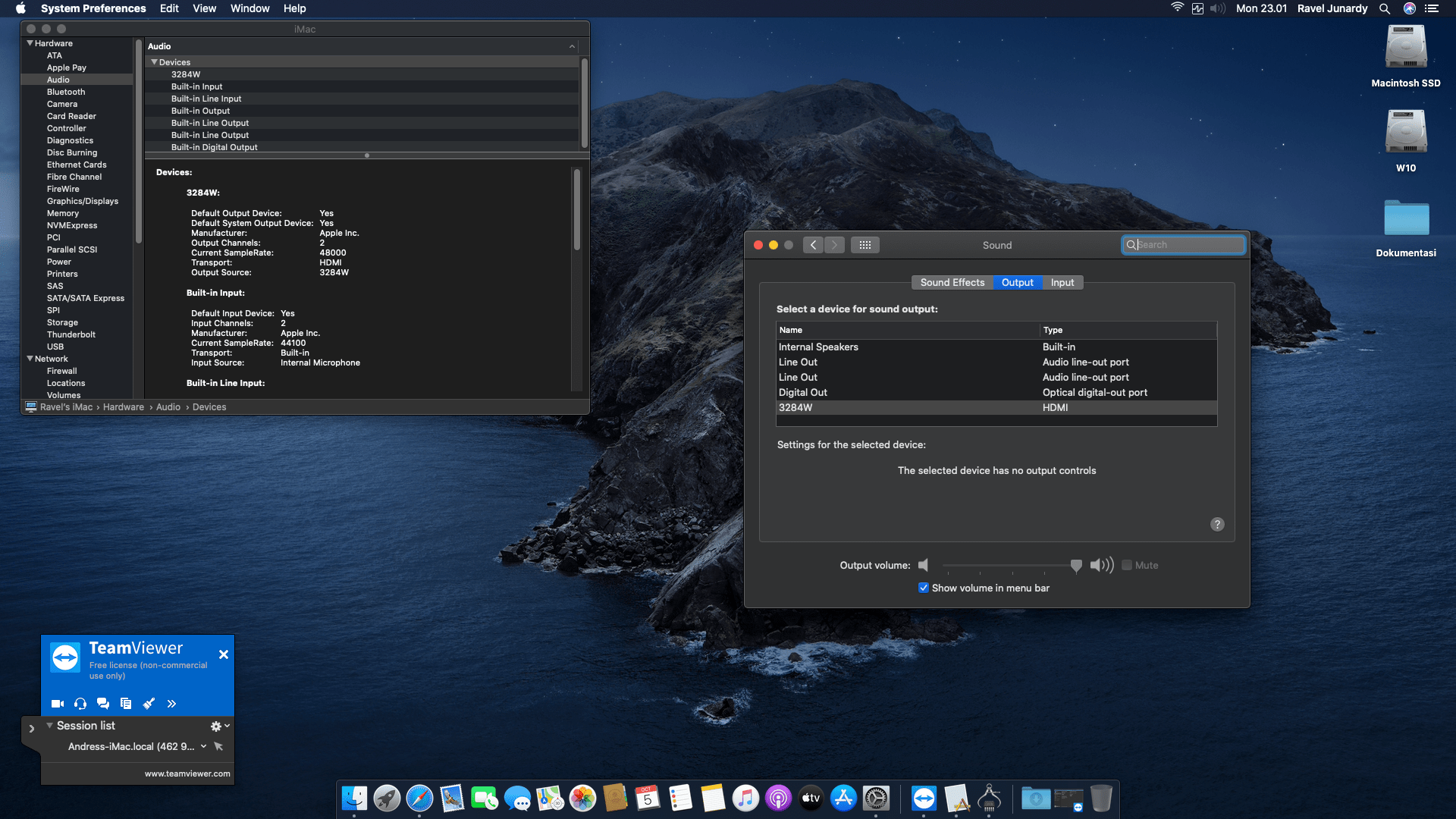Open Podcasts app in Dock
Image resolution: width=1456 pixels, height=819 pixels.
click(778, 799)
